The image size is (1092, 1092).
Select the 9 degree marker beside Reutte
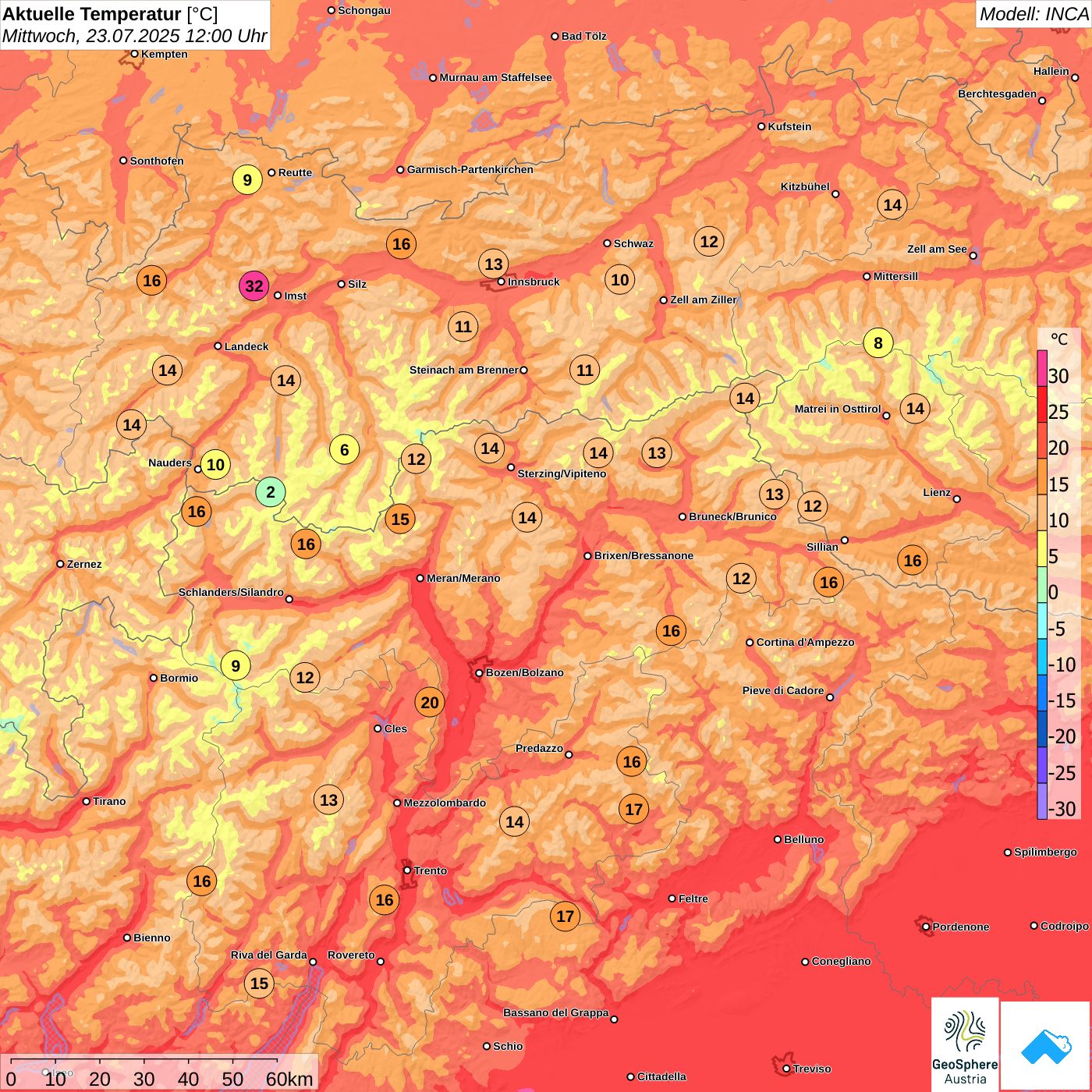247,180
